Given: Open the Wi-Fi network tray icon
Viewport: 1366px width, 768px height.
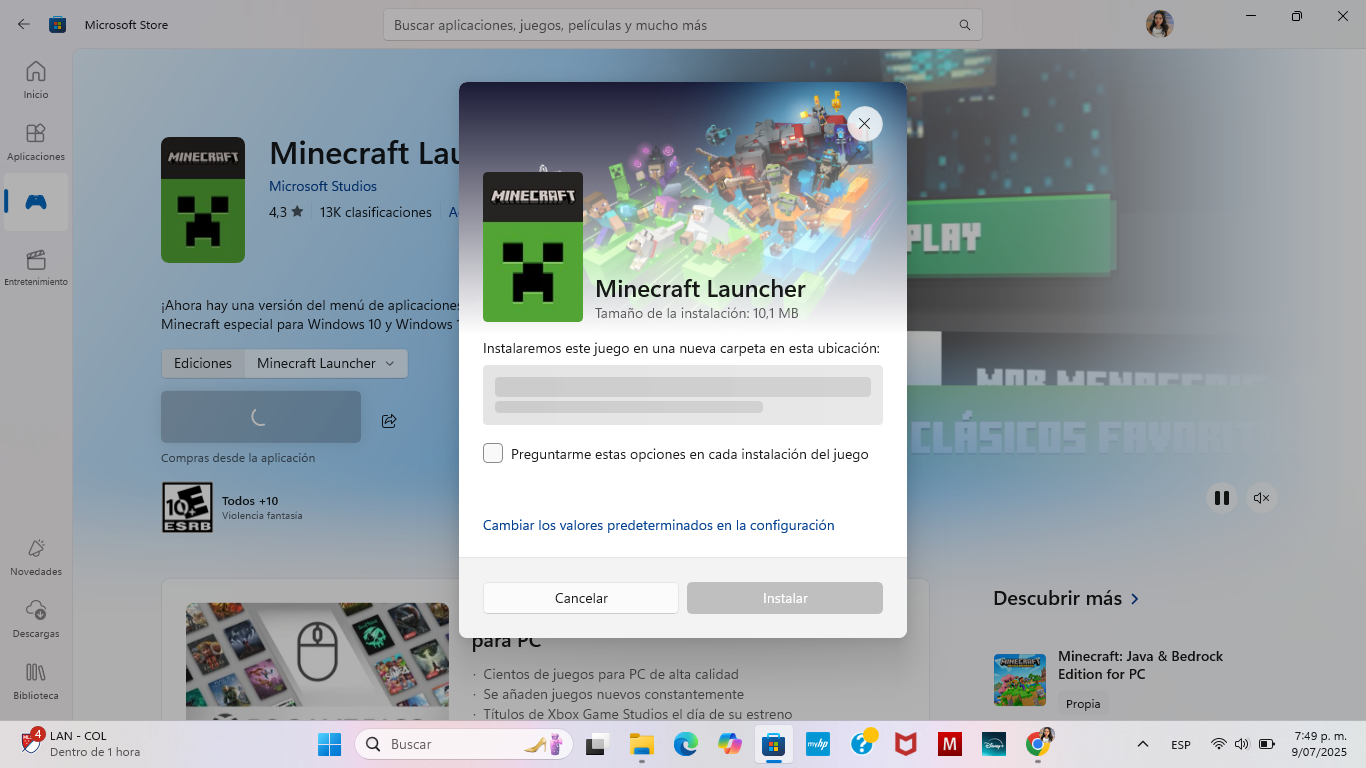Looking at the screenshot, I should click(x=1218, y=745).
